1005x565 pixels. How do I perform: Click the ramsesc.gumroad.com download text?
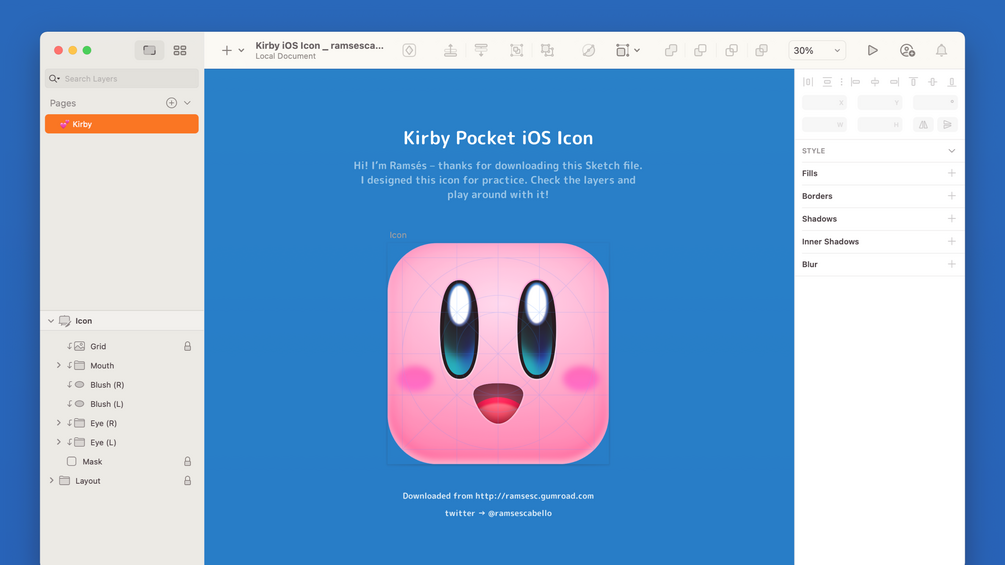(498, 496)
